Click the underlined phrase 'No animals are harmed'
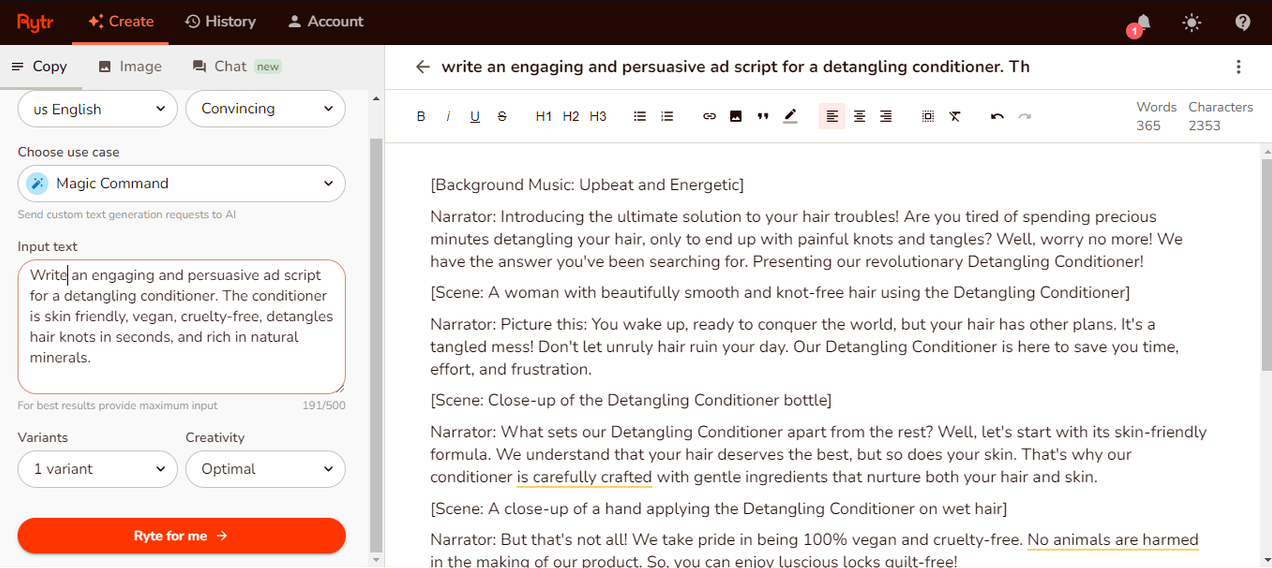The image size is (1272, 568). click(1113, 539)
